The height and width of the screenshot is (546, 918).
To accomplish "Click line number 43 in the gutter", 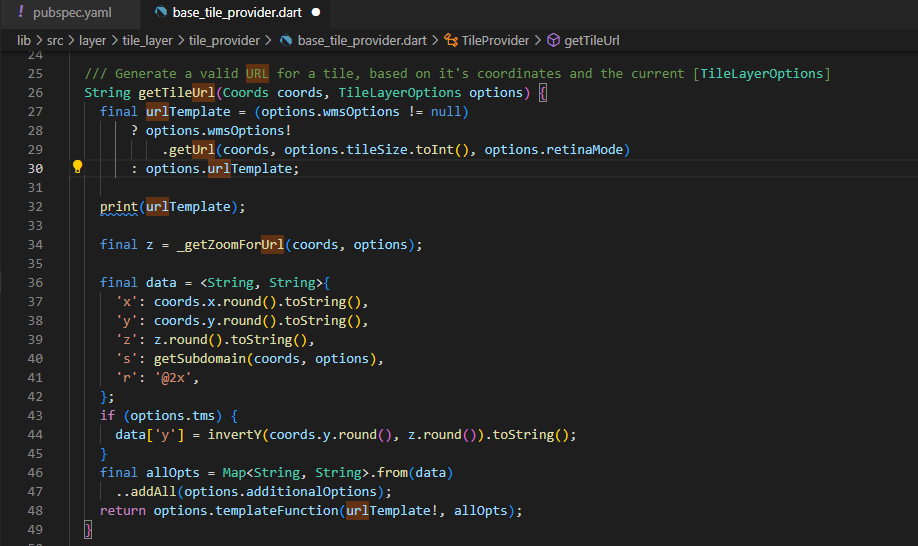I will 35,415.
